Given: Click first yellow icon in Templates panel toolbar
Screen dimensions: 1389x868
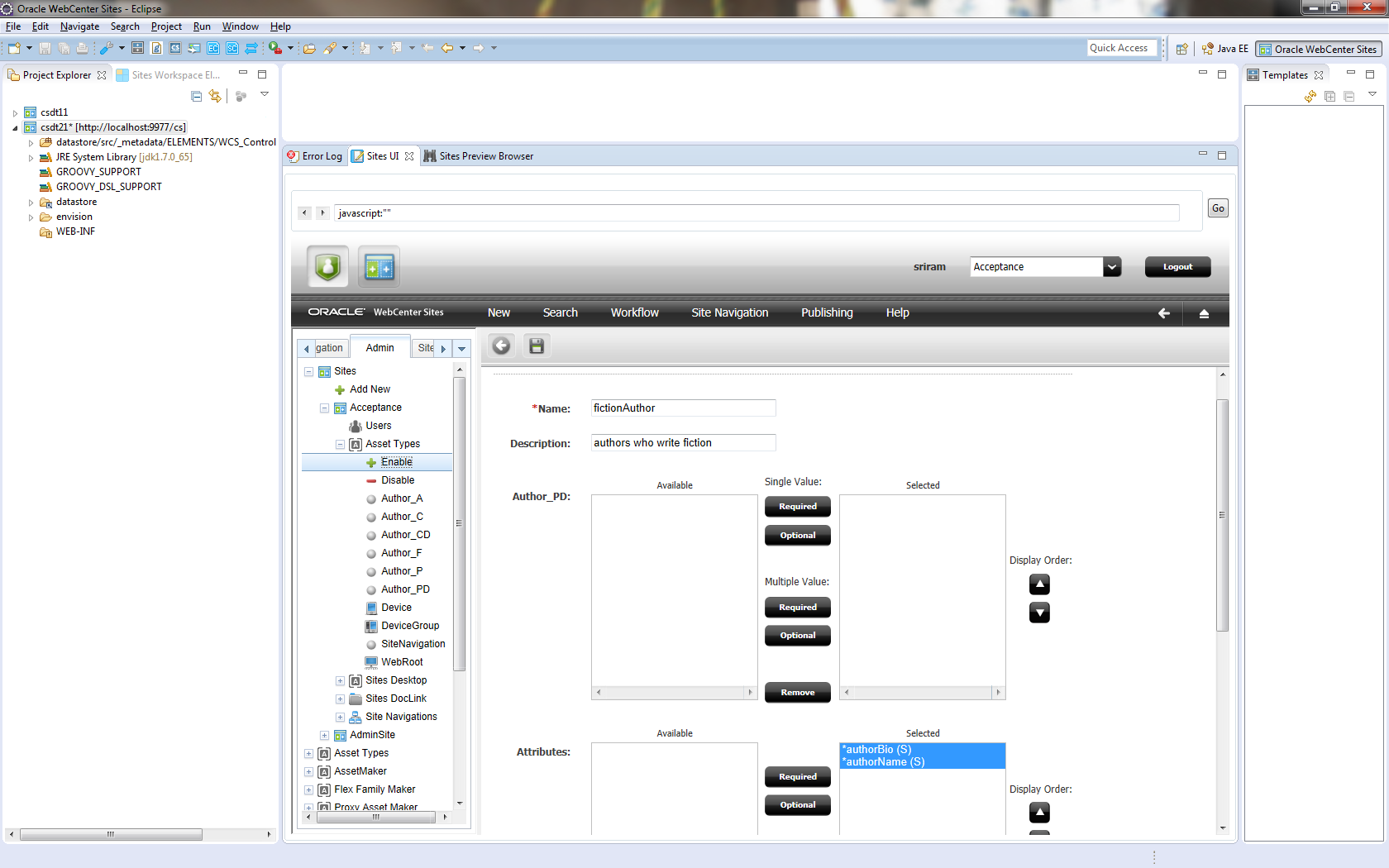Looking at the screenshot, I should click(x=1310, y=97).
